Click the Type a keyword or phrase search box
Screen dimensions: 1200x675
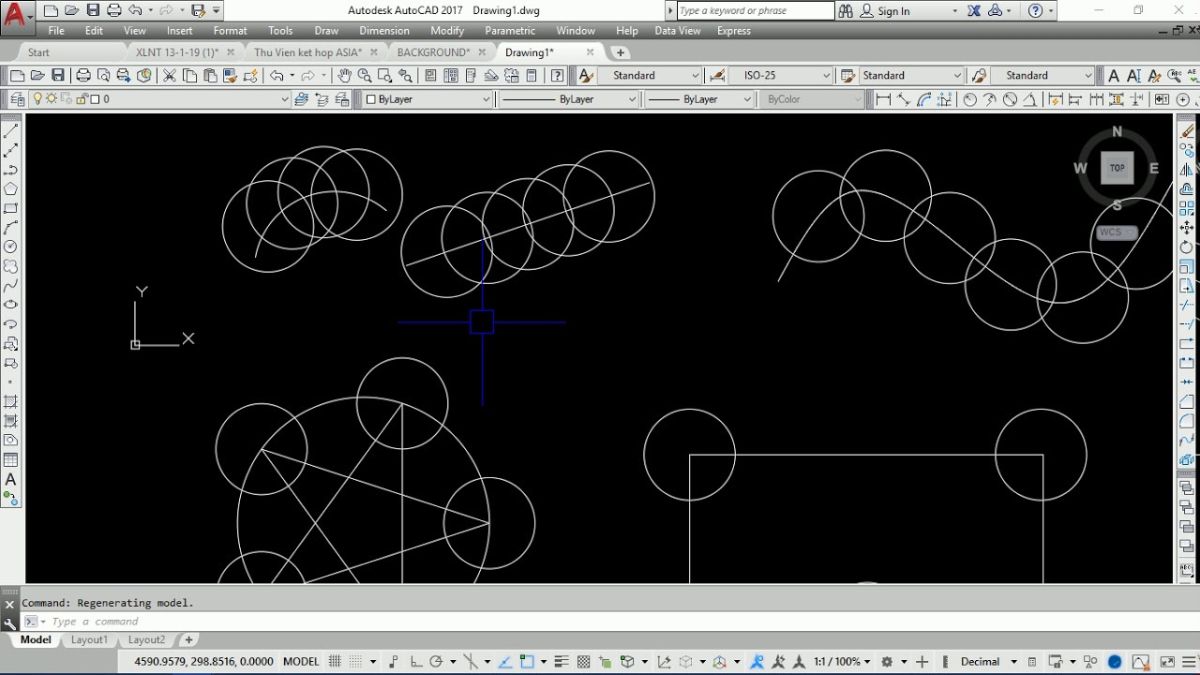pyautogui.click(x=755, y=11)
